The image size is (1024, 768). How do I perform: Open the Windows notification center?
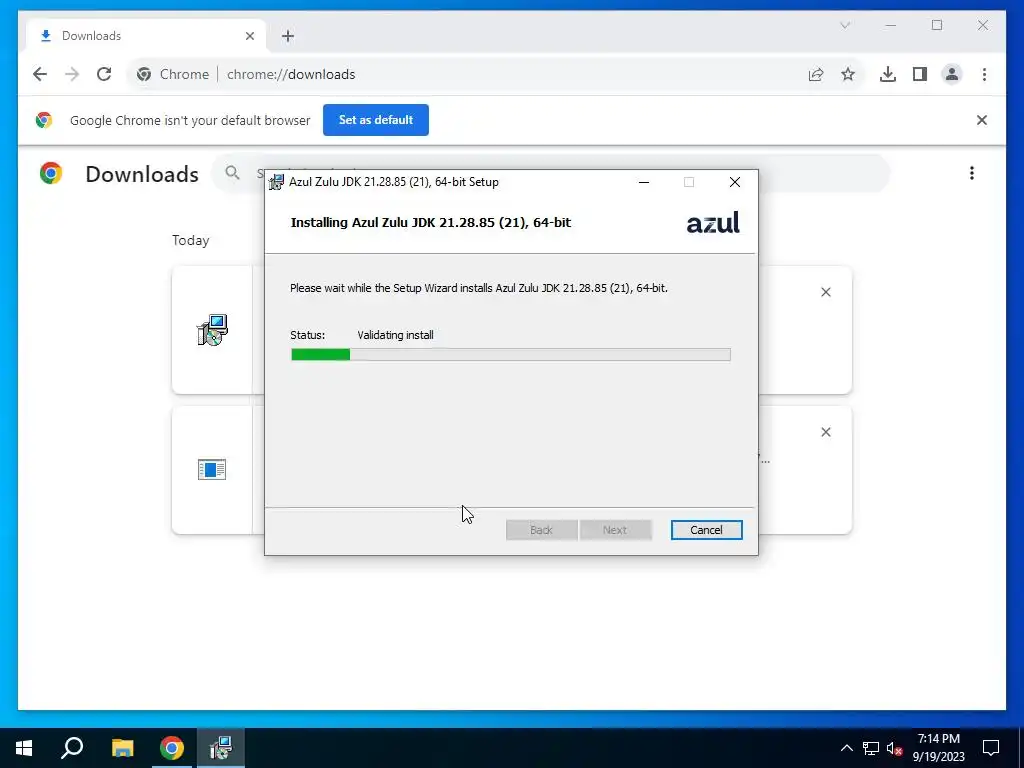(991, 748)
